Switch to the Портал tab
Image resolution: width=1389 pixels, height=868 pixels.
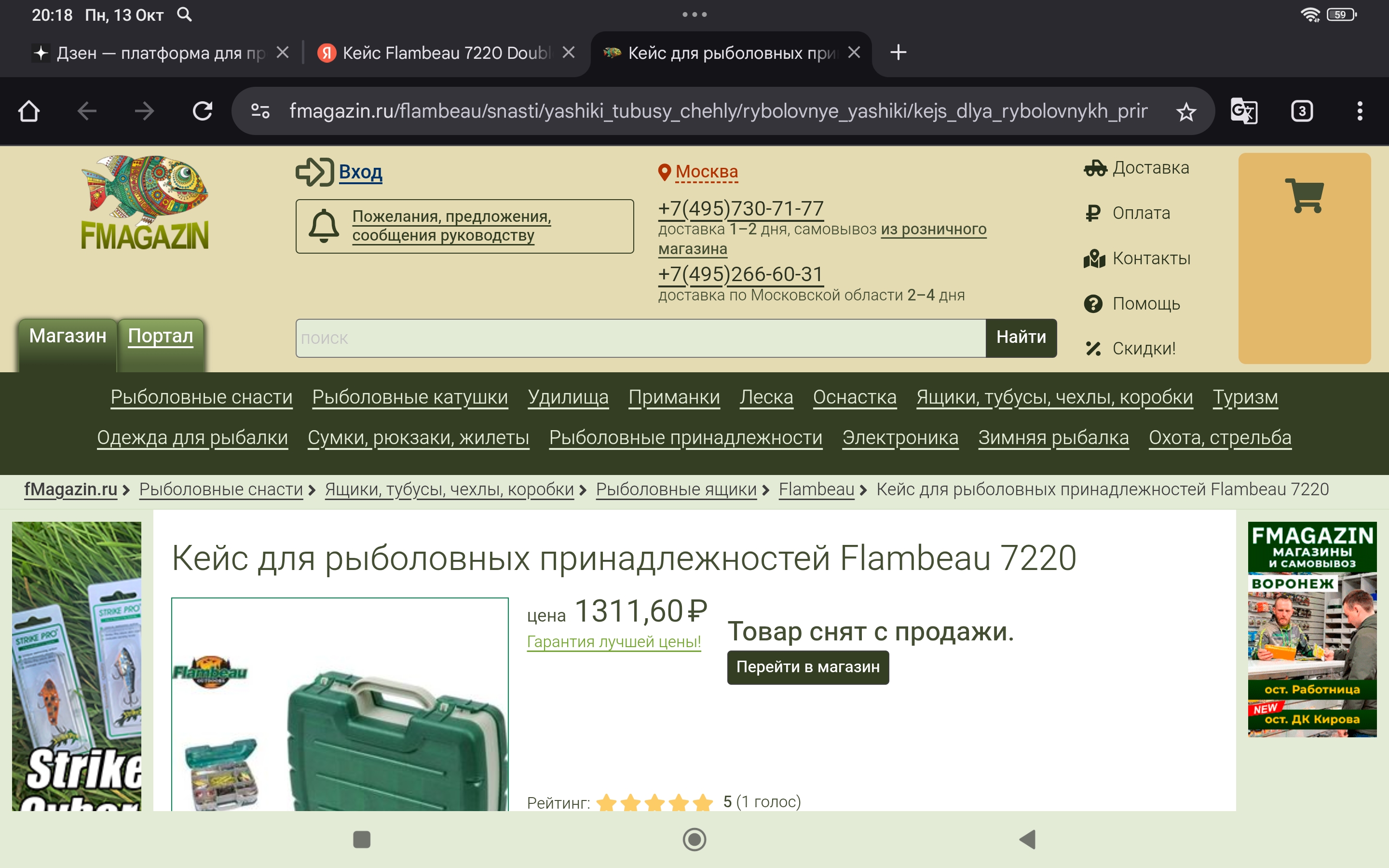pyautogui.click(x=160, y=336)
